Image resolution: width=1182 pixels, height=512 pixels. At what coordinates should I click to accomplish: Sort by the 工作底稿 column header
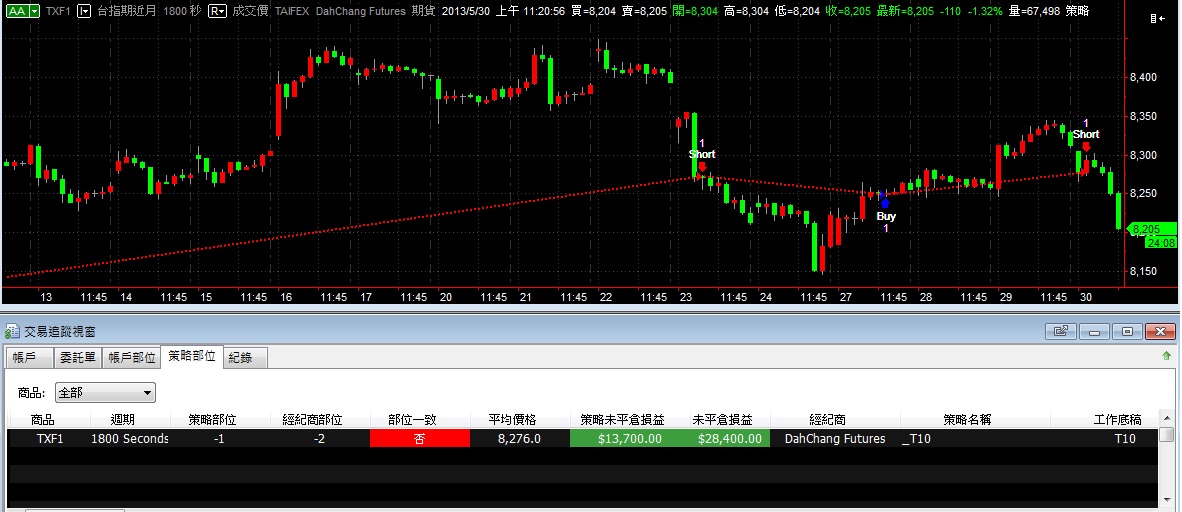[x=1117, y=420]
